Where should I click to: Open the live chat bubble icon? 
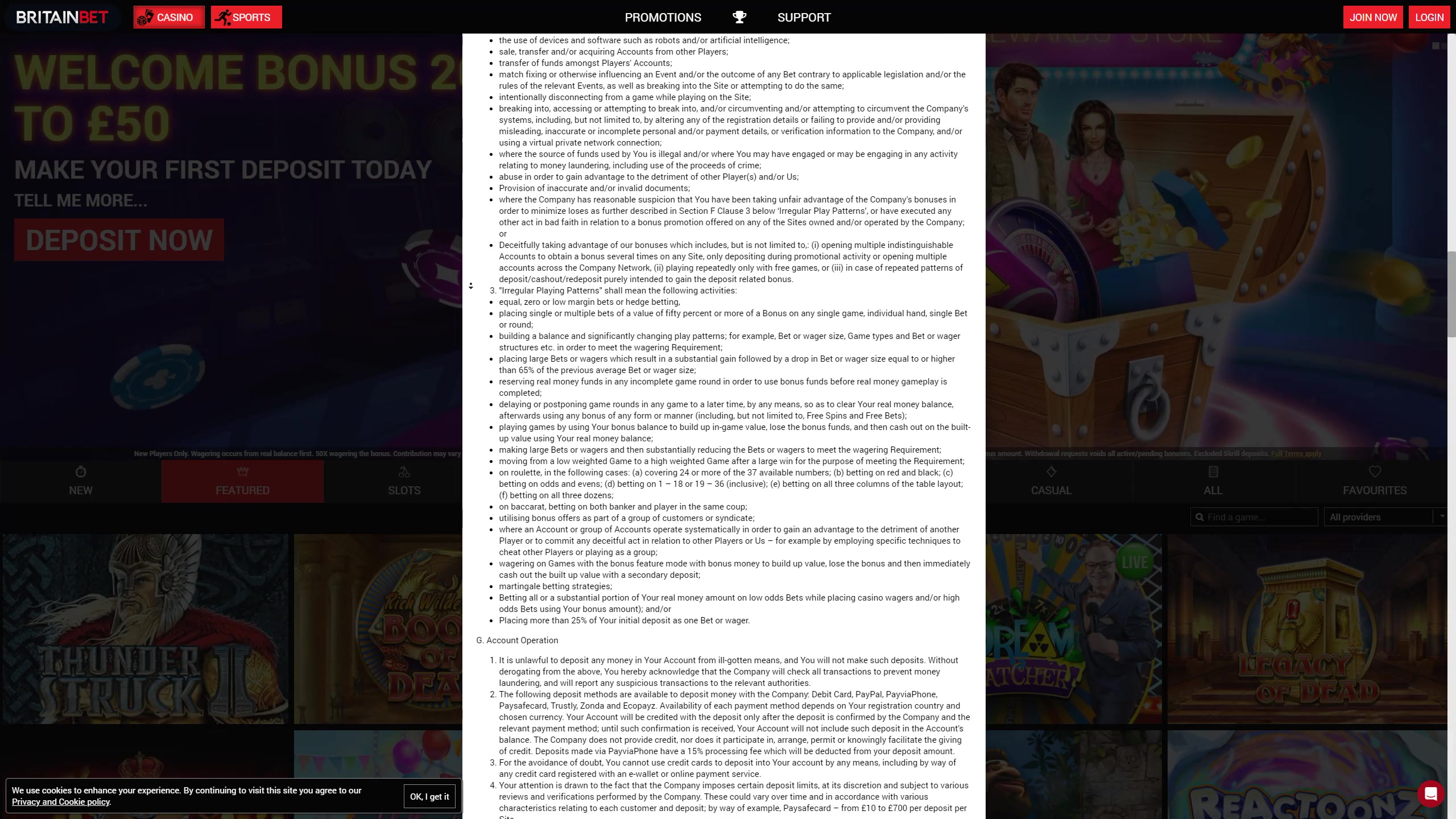pos(1430,793)
